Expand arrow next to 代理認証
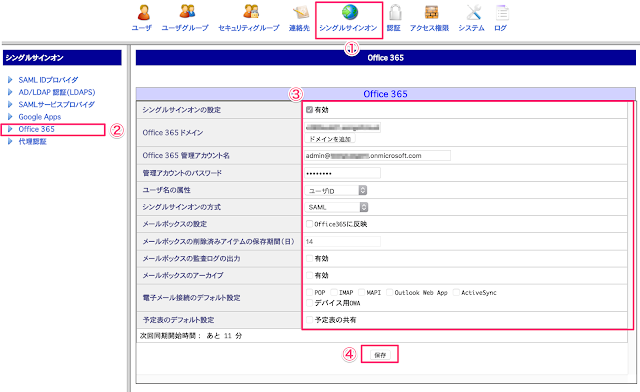This screenshot has width=640, height=392. pos(10,141)
